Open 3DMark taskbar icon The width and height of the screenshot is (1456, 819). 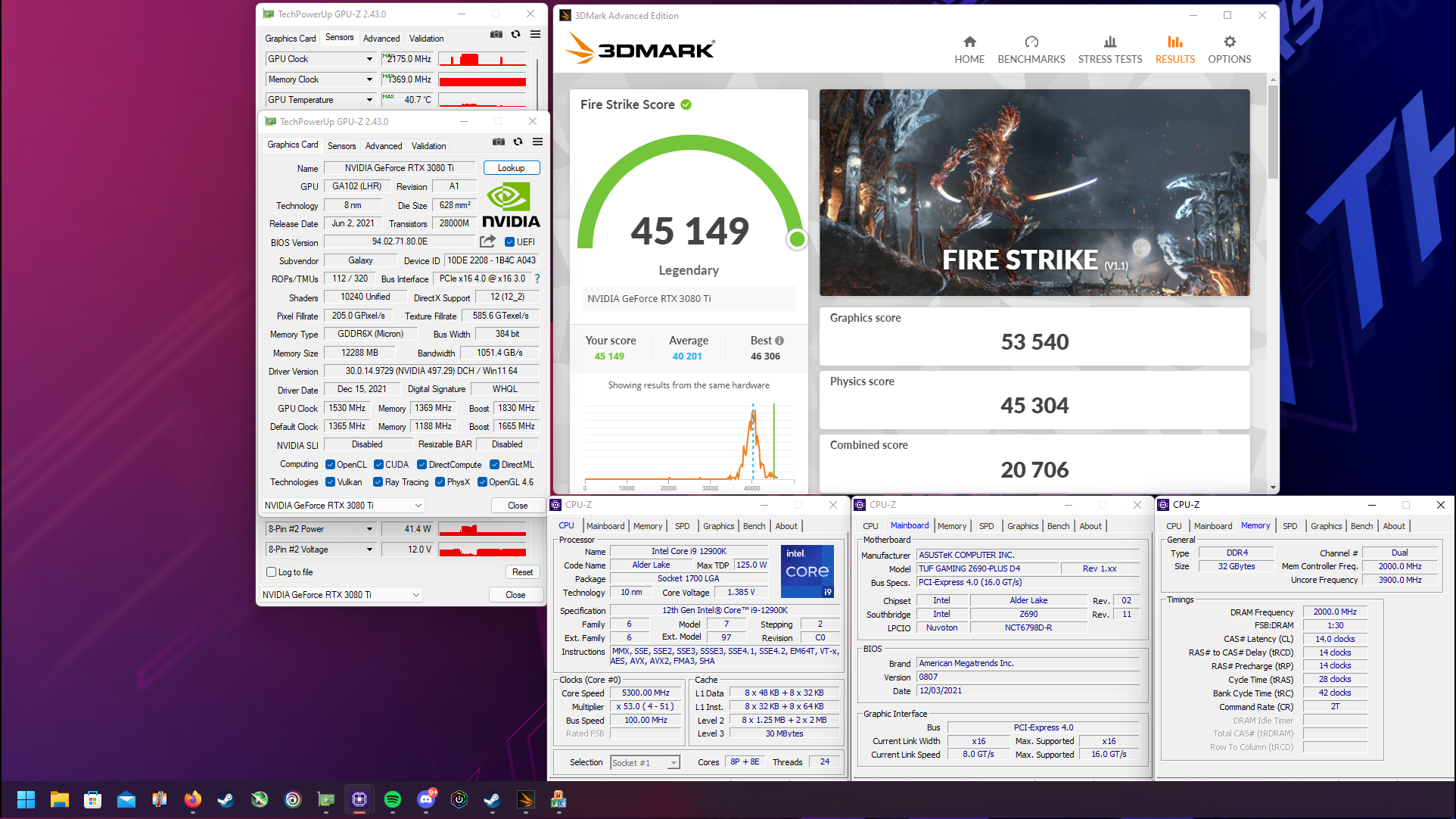click(x=525, y=799)
